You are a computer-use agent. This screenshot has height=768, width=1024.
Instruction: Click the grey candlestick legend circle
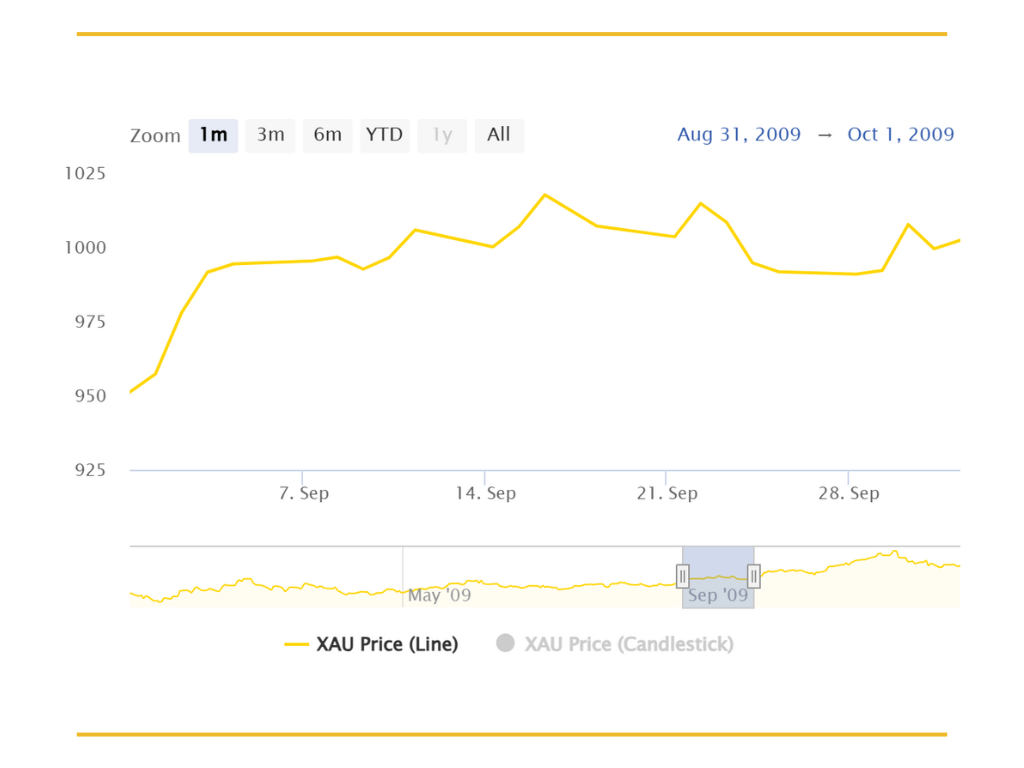[x=505, y=643]
